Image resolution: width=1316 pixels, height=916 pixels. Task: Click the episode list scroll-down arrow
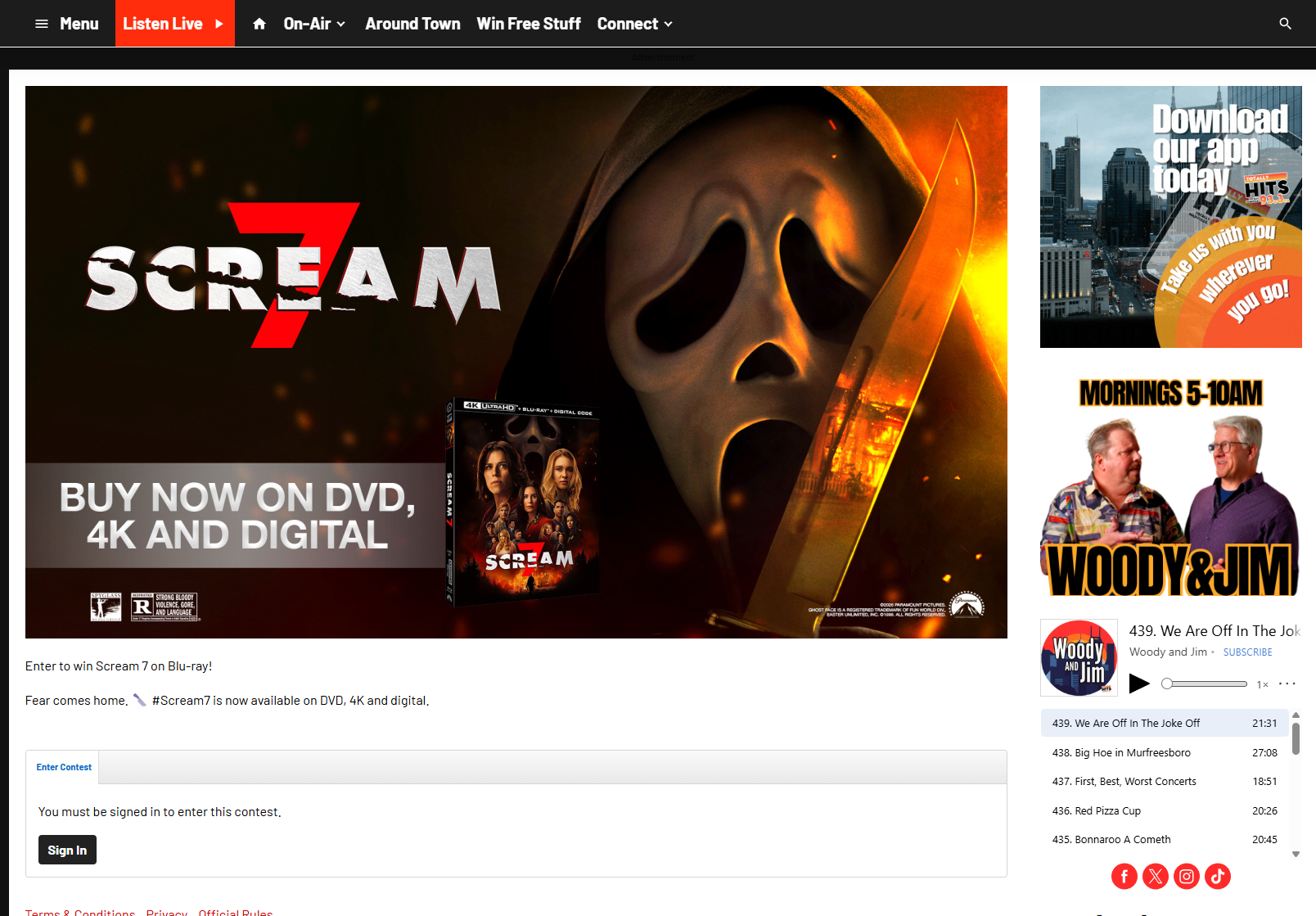point(1296,854)
